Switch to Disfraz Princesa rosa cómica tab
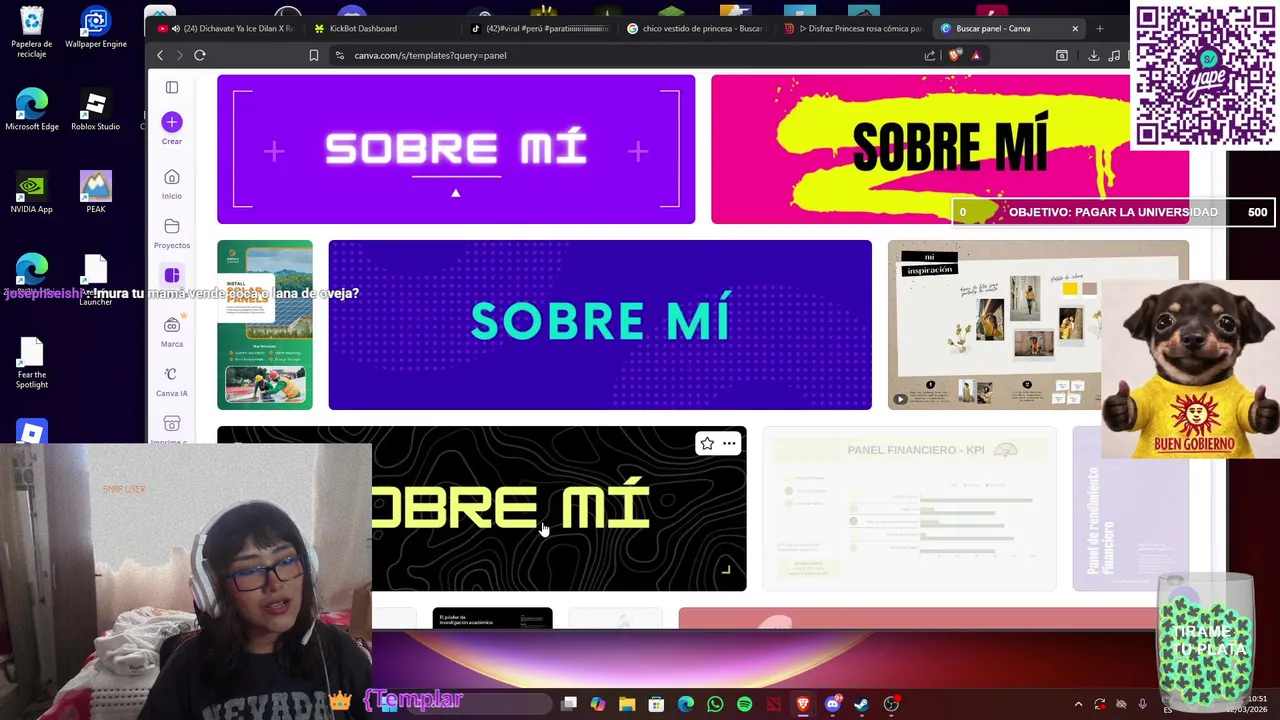 [x=852, y=29]
